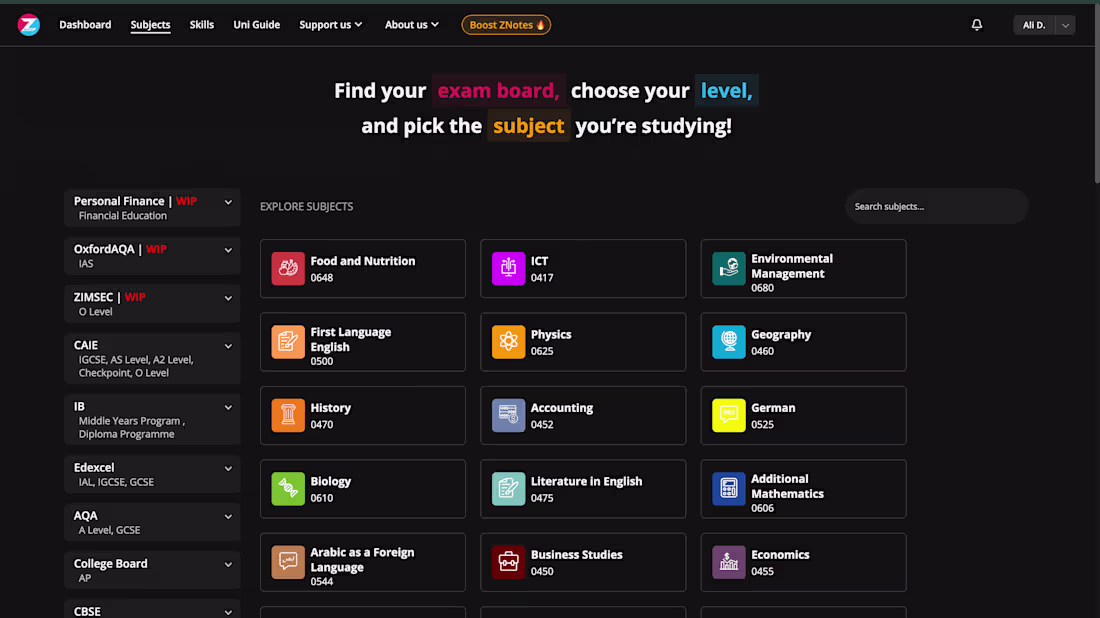Click the Additional Mathematics calculator icon
The height and width of the screenshot is (618, 1100).
coord(728,489)
